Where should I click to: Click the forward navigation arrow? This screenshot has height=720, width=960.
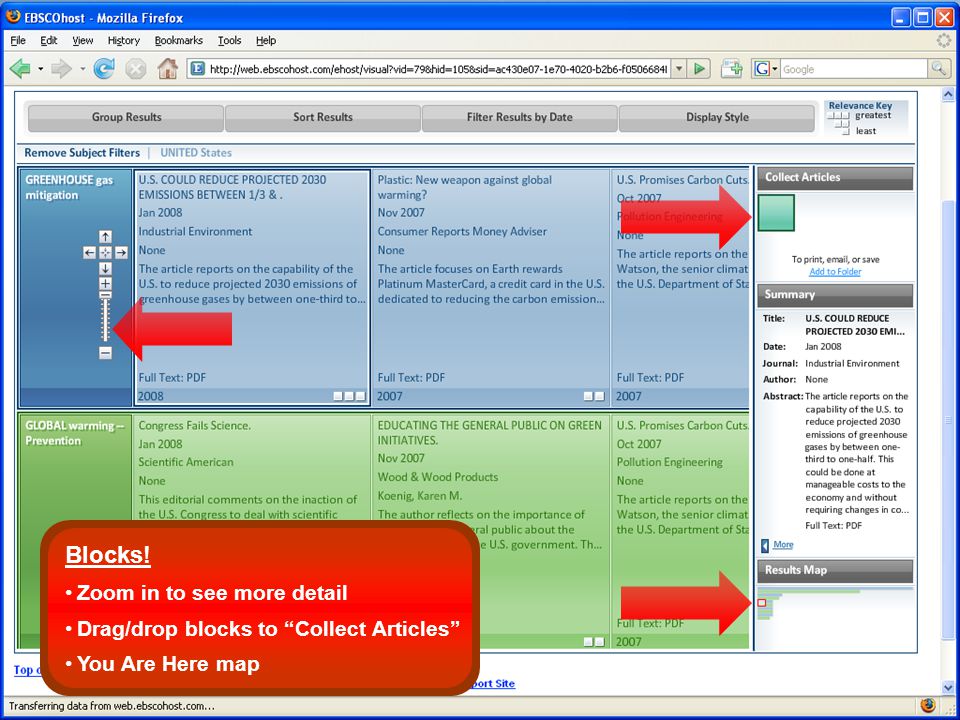coord(61,69)
